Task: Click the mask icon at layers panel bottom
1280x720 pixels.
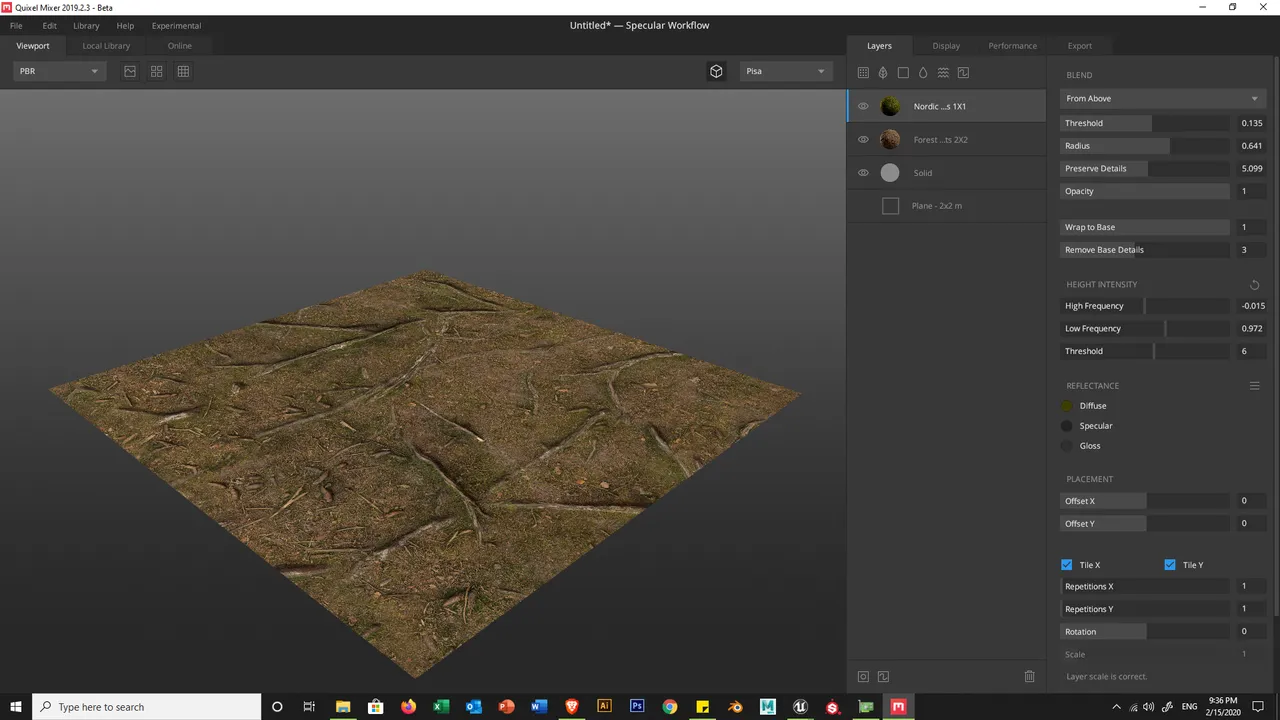Action: 863,677
